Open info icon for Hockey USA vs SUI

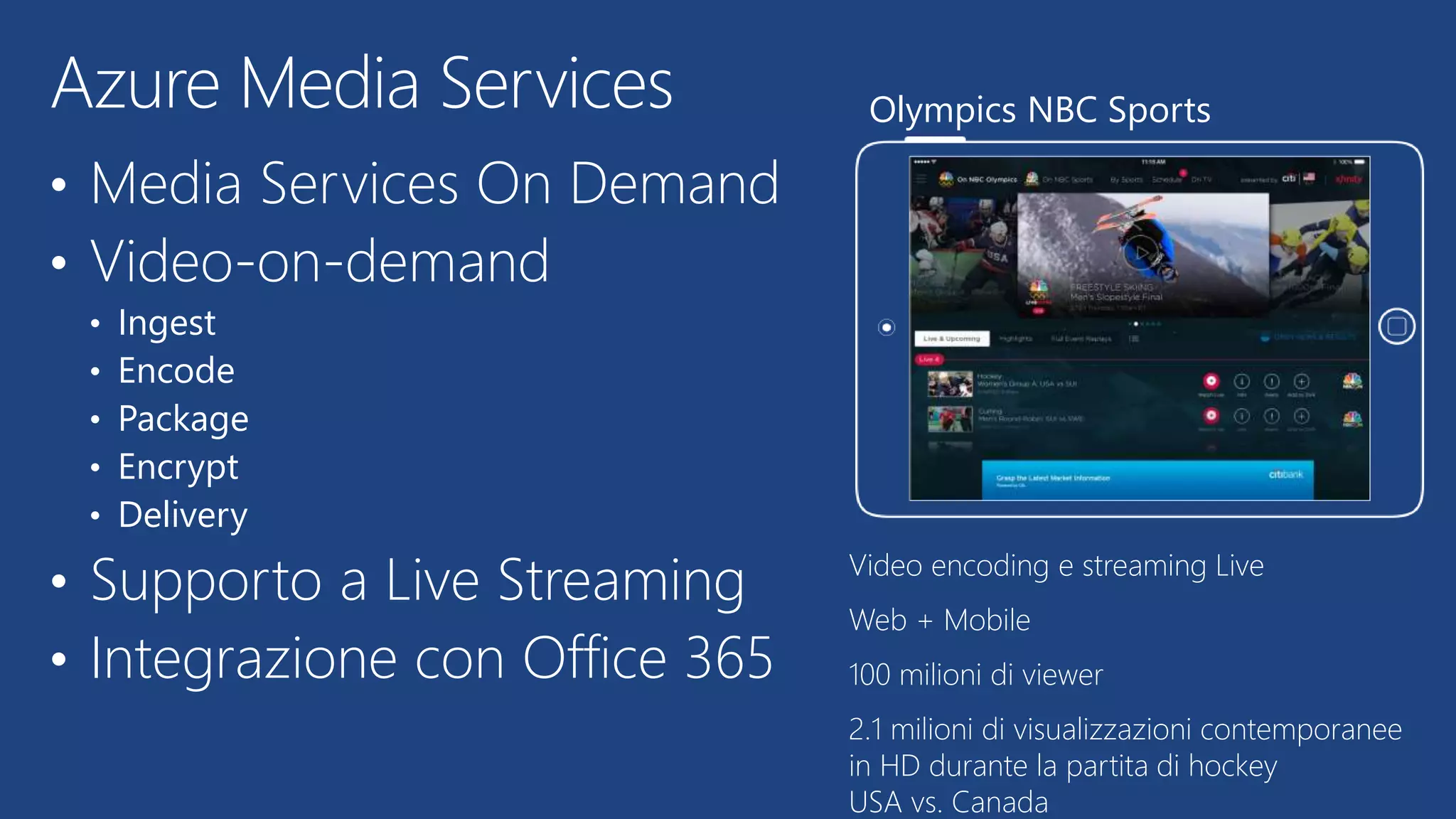click(x=1241, y=382)
